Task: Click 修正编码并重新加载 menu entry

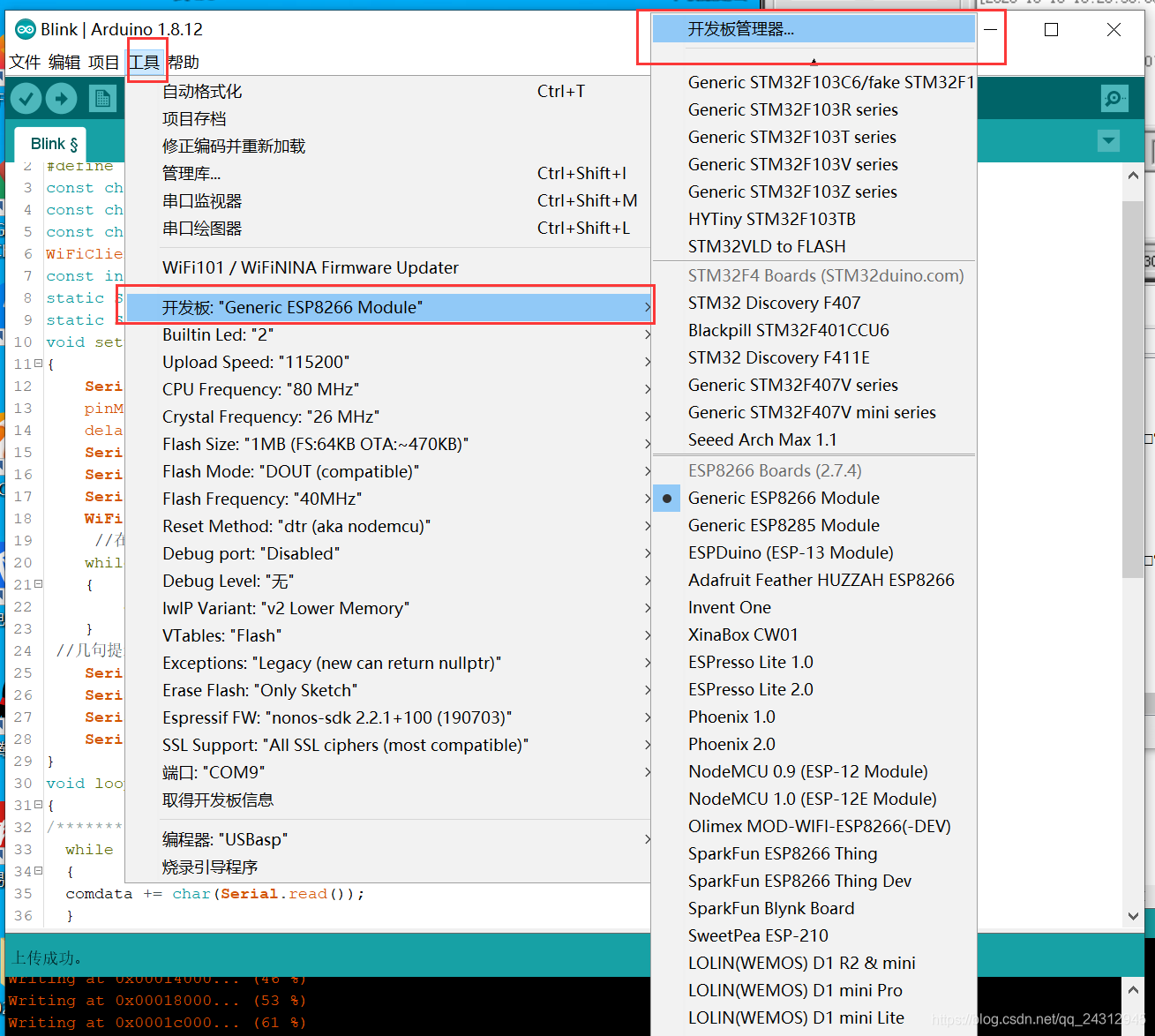Action: tap(388, 146)
